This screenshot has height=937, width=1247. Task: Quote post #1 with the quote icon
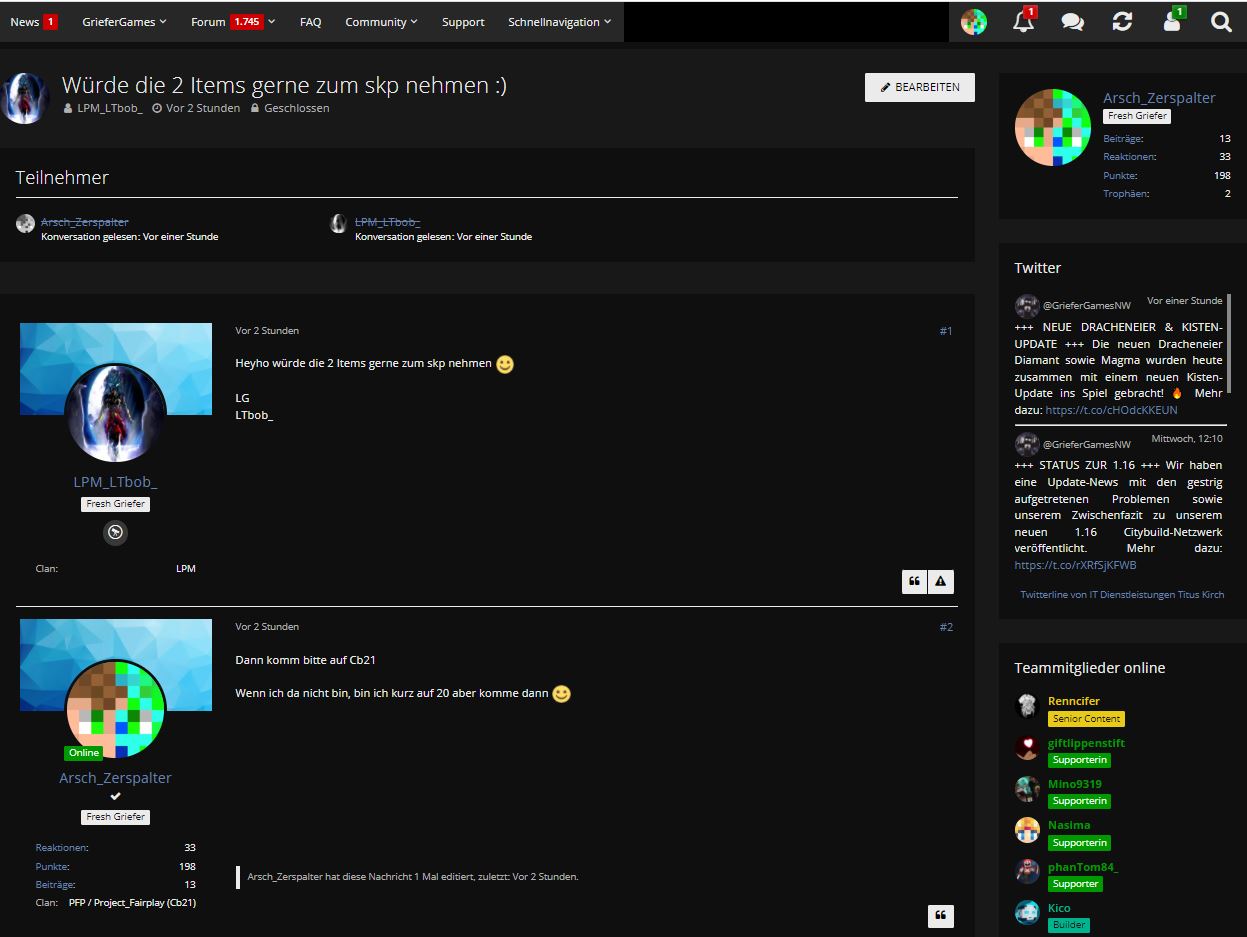[x=914, y=581]
